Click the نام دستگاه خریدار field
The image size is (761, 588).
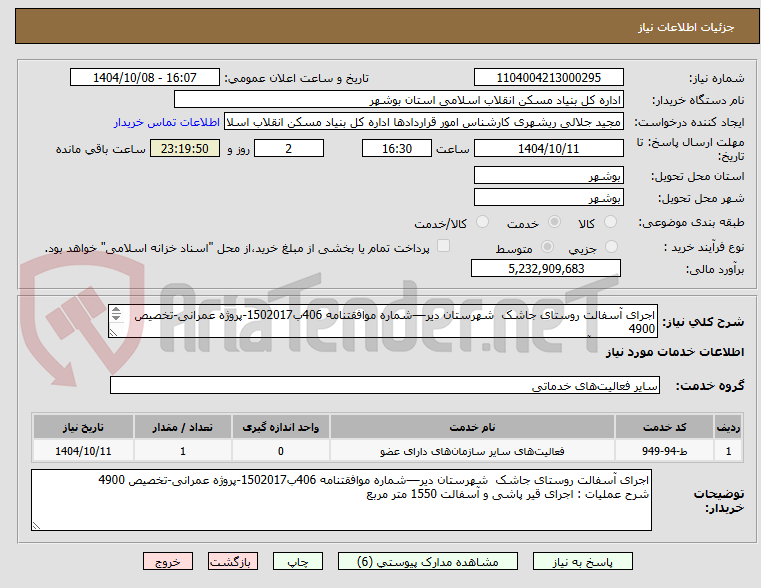(x=398, y=100)
